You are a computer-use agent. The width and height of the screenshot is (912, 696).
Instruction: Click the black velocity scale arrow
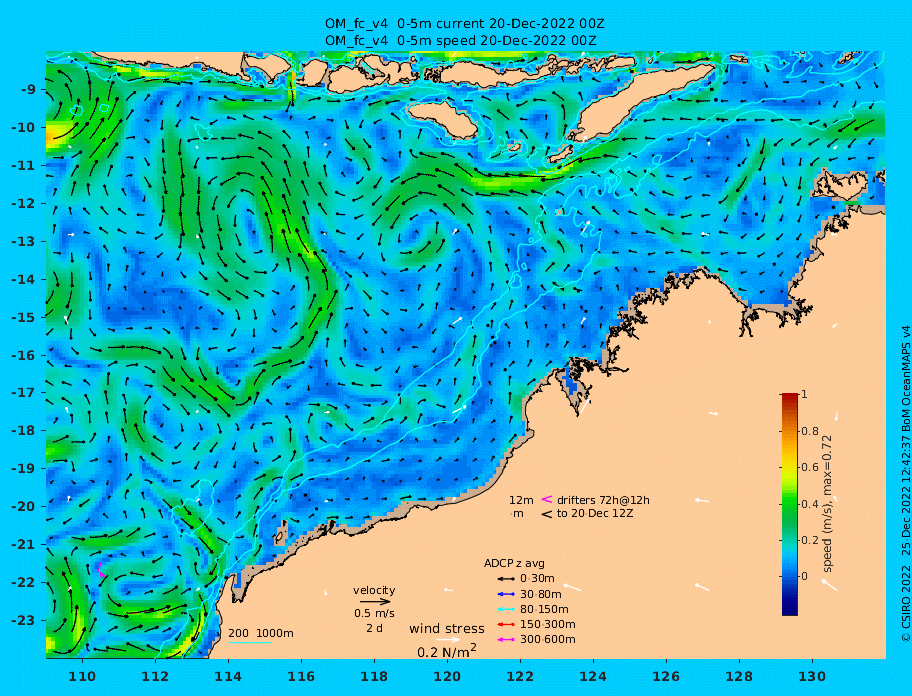tap(375, 602)
